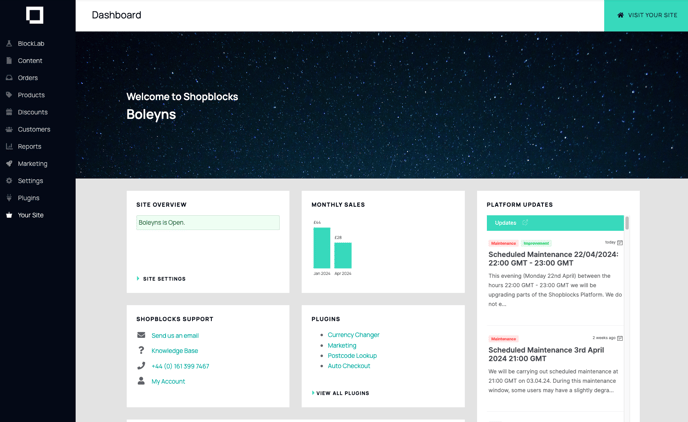
Task: Select Your Site in the sidebar
Action: point(30,215)
